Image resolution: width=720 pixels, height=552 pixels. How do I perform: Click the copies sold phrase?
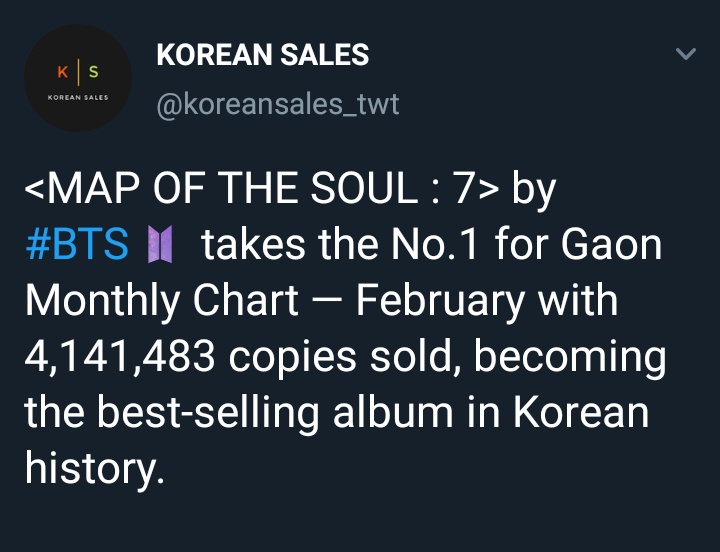pyautogui.click(x=340, y=357)
